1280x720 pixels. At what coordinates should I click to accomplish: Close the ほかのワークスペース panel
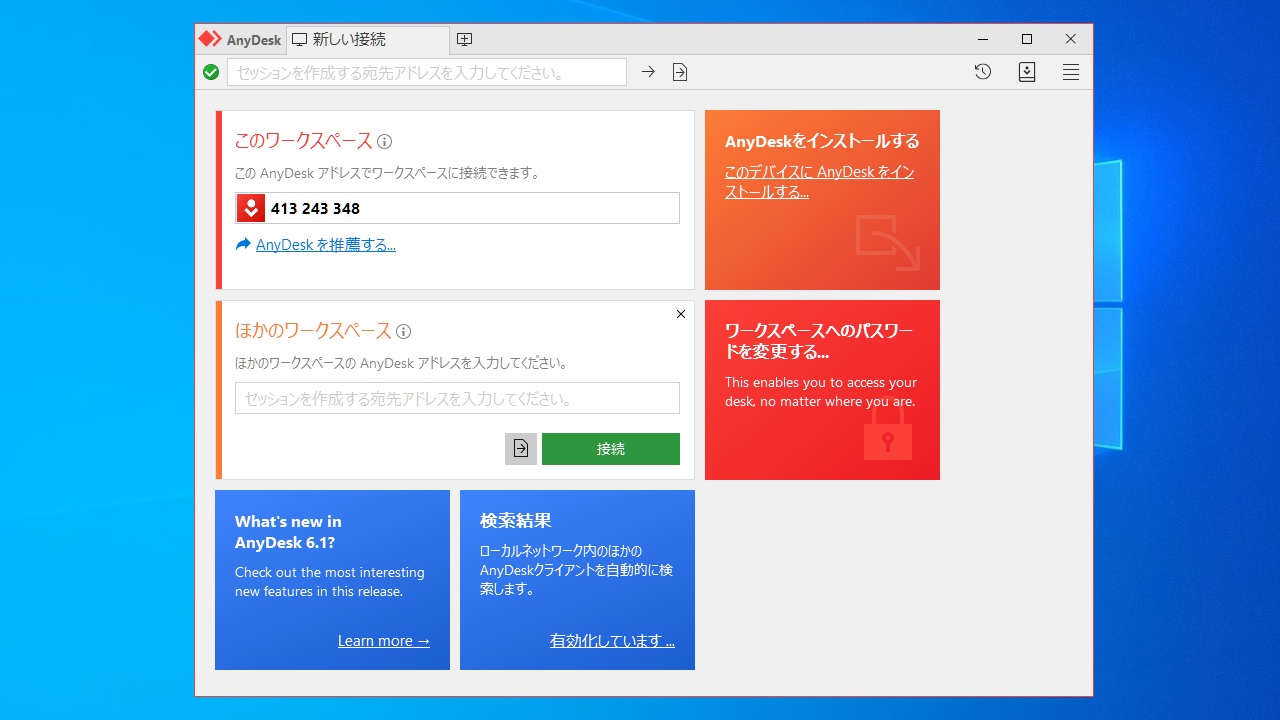click(x=681, y=314)
